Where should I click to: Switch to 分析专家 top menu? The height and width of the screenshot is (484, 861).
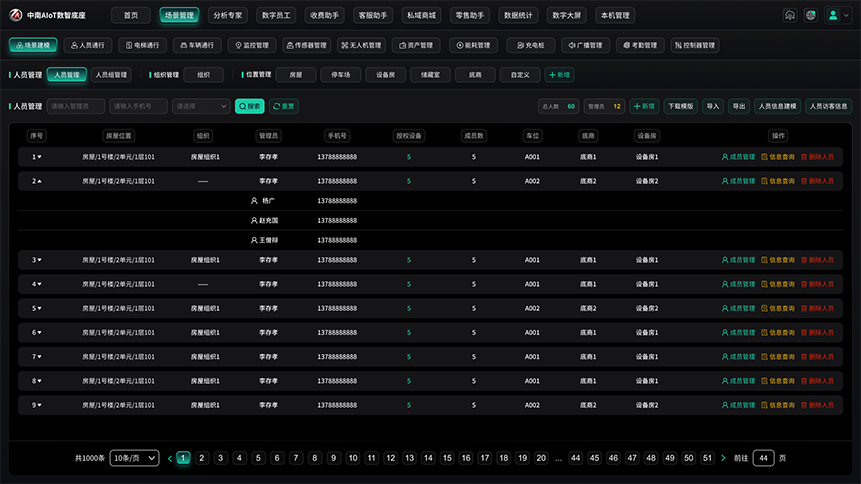click(x=228, y=15)
